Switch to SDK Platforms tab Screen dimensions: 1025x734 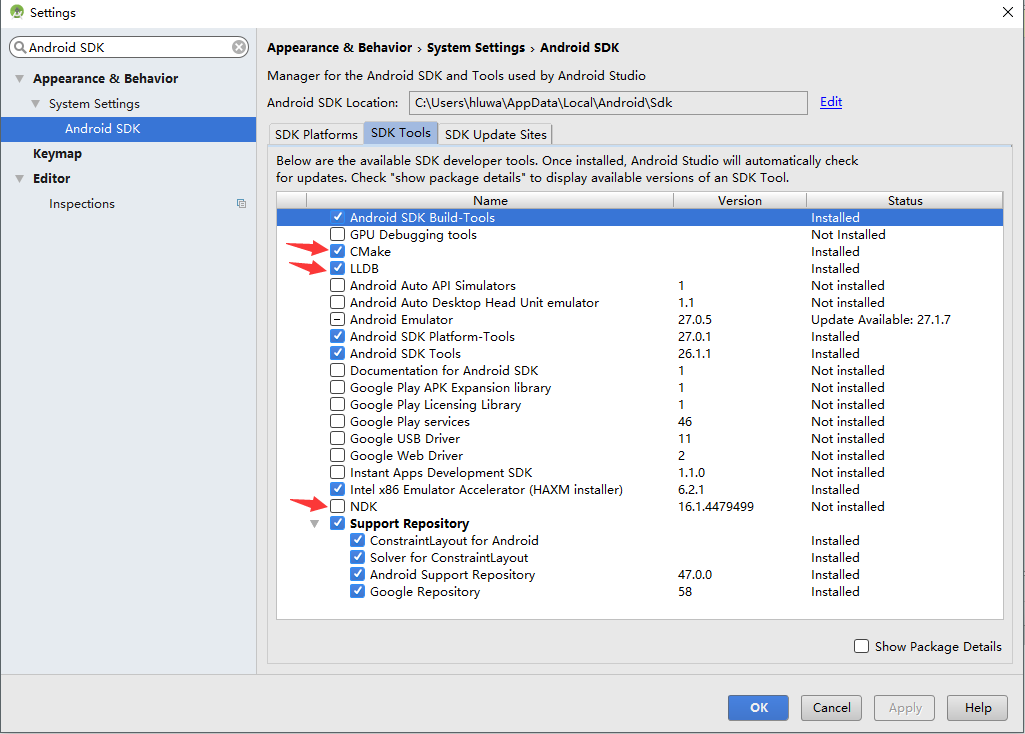pos(316,134)
